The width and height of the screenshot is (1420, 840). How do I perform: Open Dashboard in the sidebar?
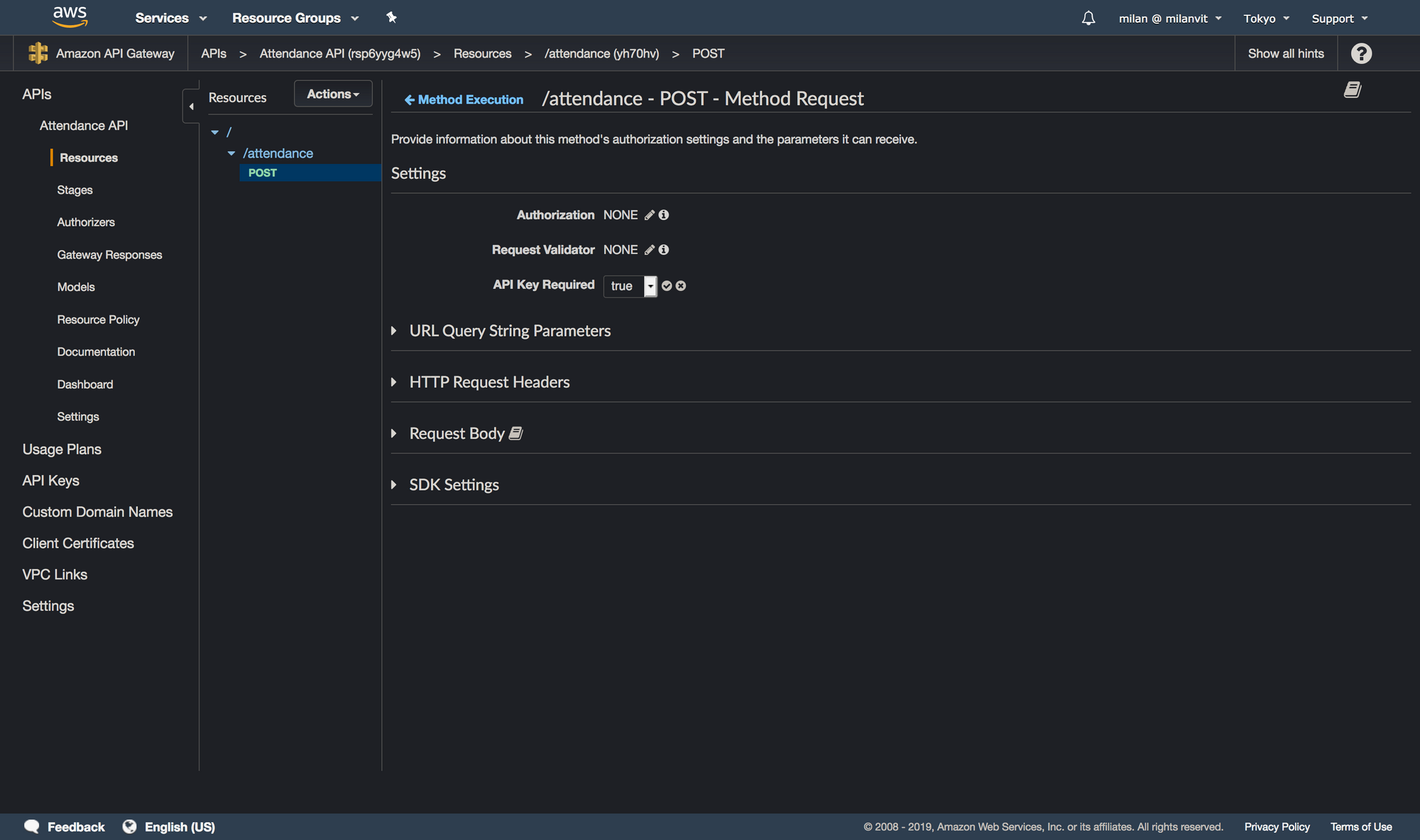coord(85,384)
